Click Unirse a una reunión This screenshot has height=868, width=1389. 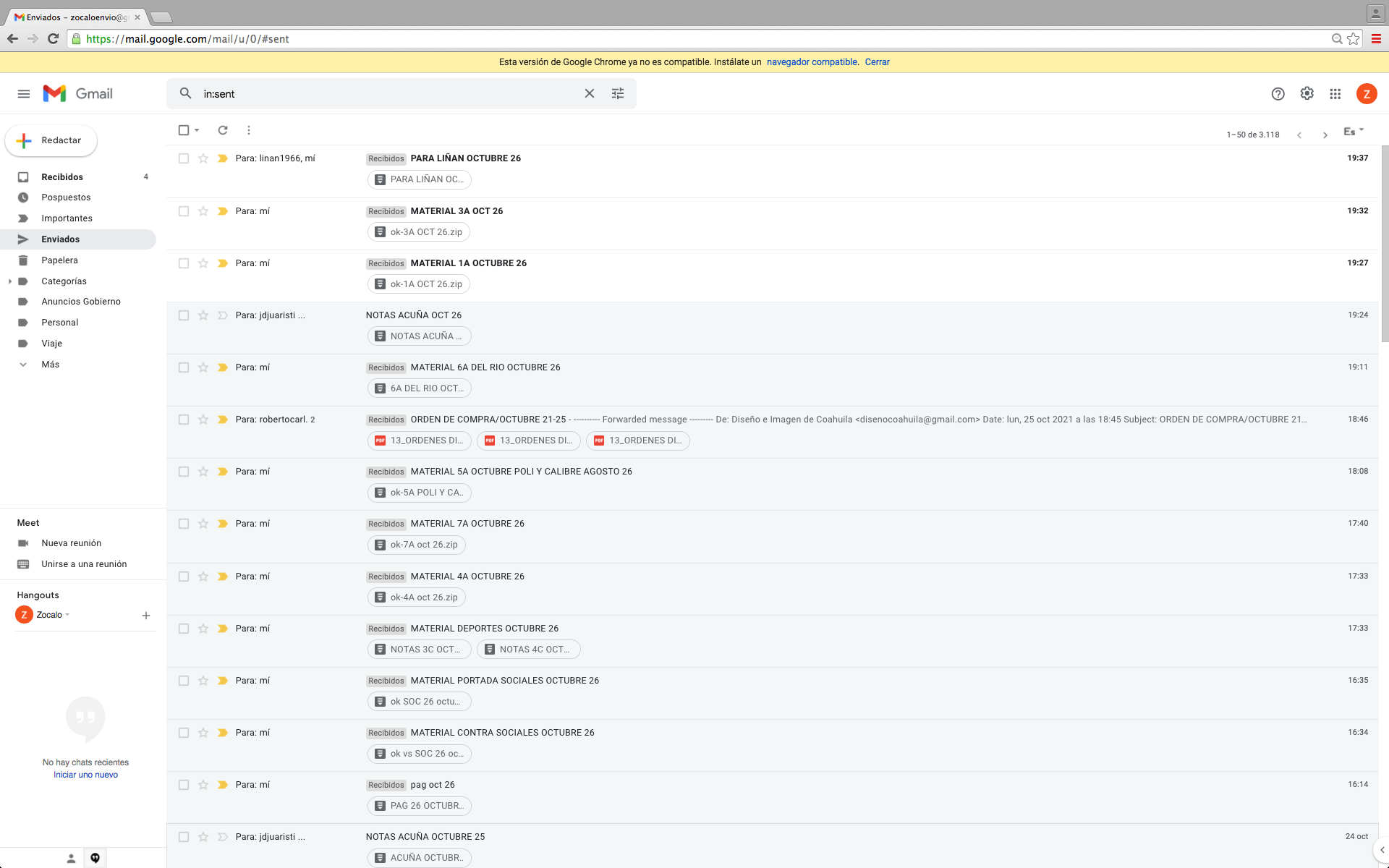84,564
